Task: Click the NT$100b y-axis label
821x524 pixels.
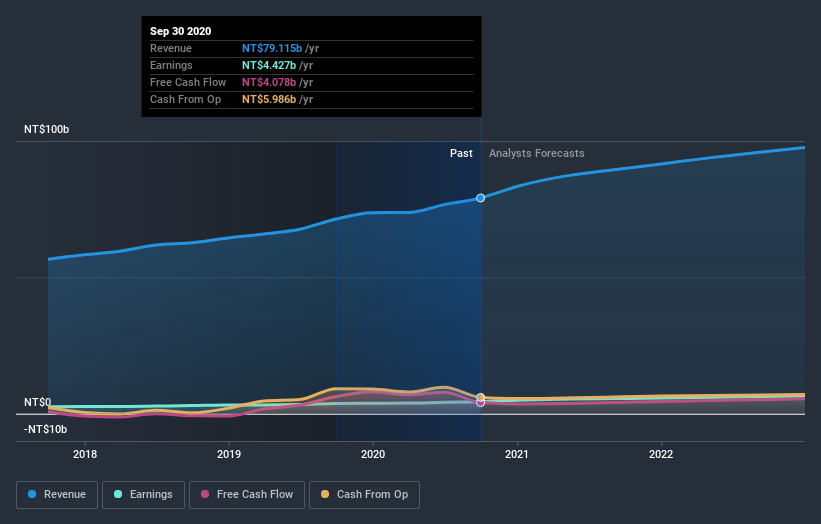Action: tap(47, 129)
